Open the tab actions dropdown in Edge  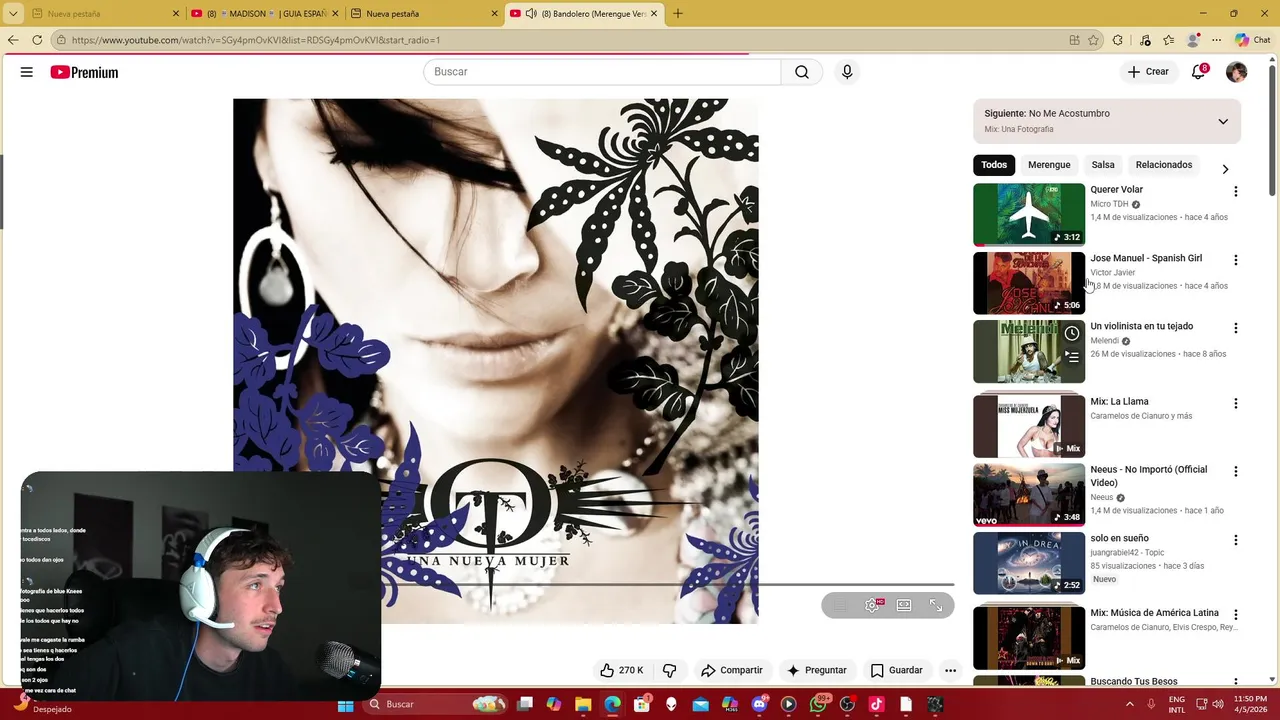tap(13, 14)
